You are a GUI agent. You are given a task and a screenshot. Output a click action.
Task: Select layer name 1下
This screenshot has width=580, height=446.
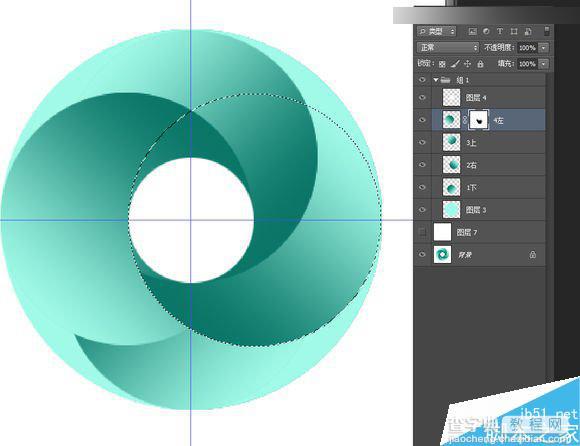pos(471,188)
